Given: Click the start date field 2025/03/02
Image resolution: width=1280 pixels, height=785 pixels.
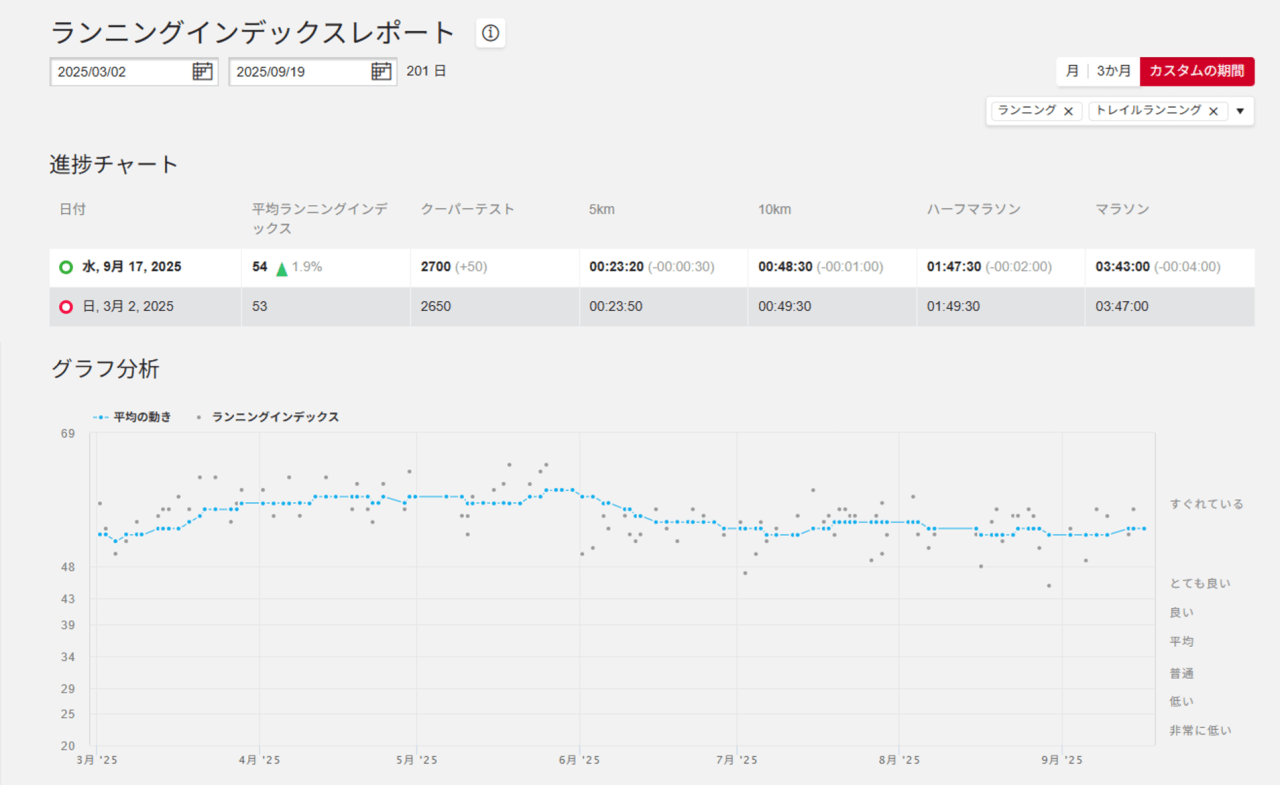Looking at the screenshot, I should pos(118,72).
